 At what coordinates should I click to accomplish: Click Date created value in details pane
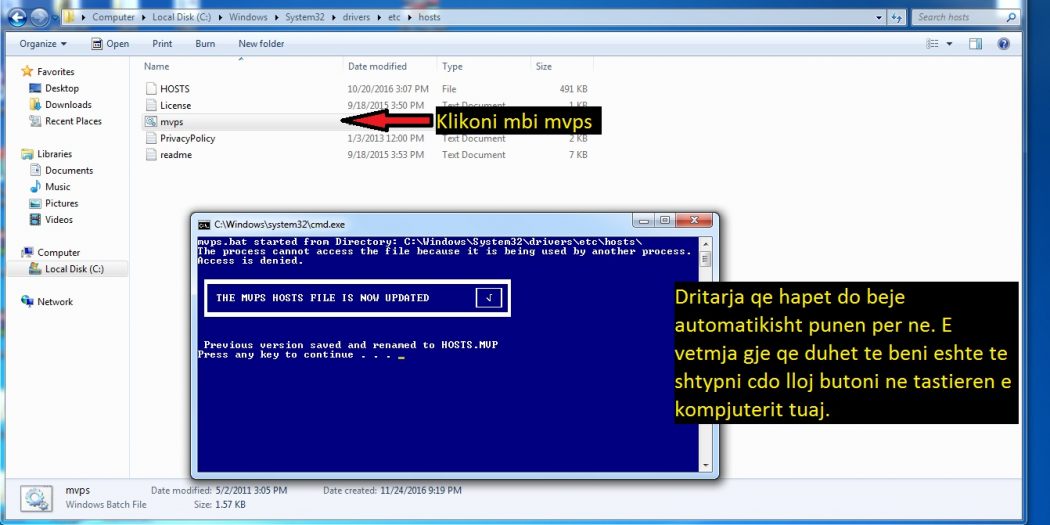[x=420, y=491]
